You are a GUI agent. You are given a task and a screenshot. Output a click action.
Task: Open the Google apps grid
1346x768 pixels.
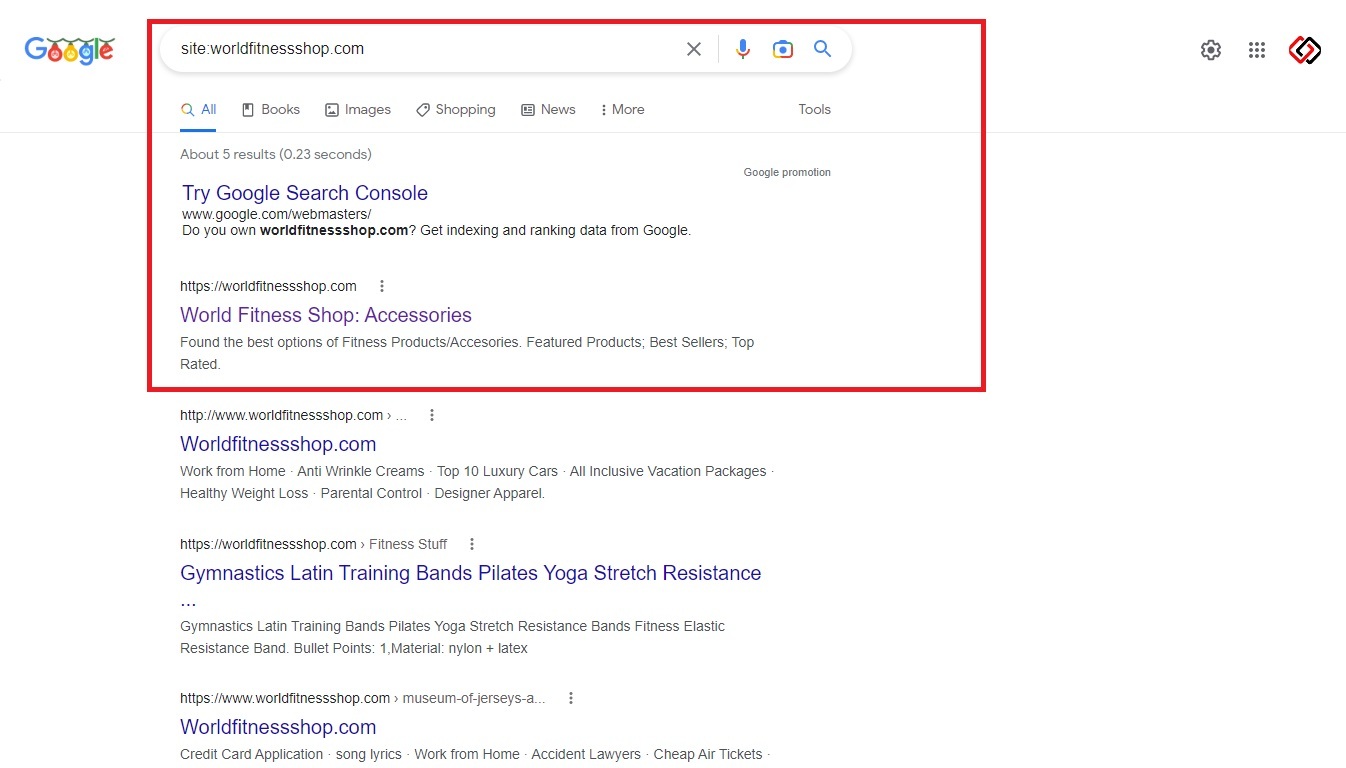pyautogui.click(x=1257, y=50)
